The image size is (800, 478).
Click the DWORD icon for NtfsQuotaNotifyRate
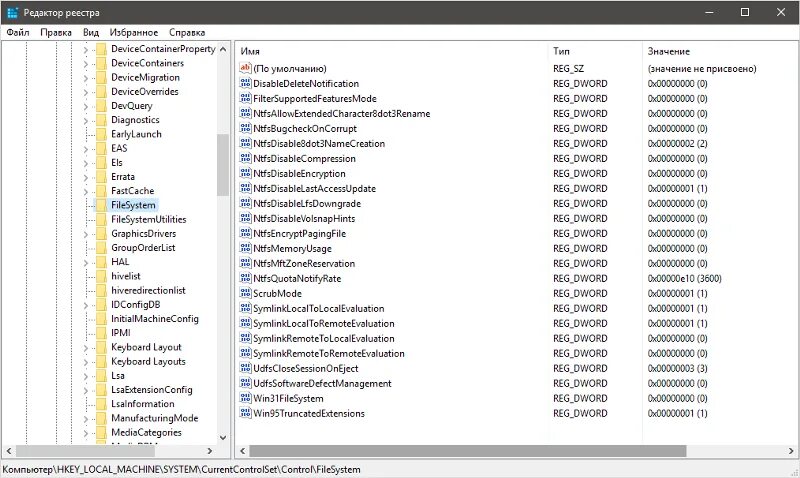(x=245, y=278)
